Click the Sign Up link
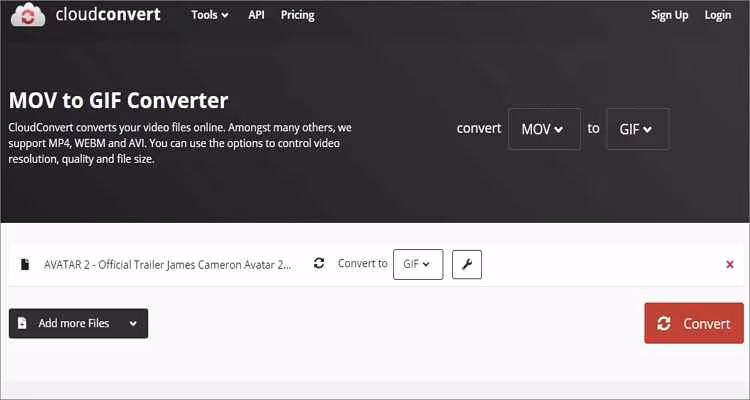This screenshot has height=400, width=750. 670,15
